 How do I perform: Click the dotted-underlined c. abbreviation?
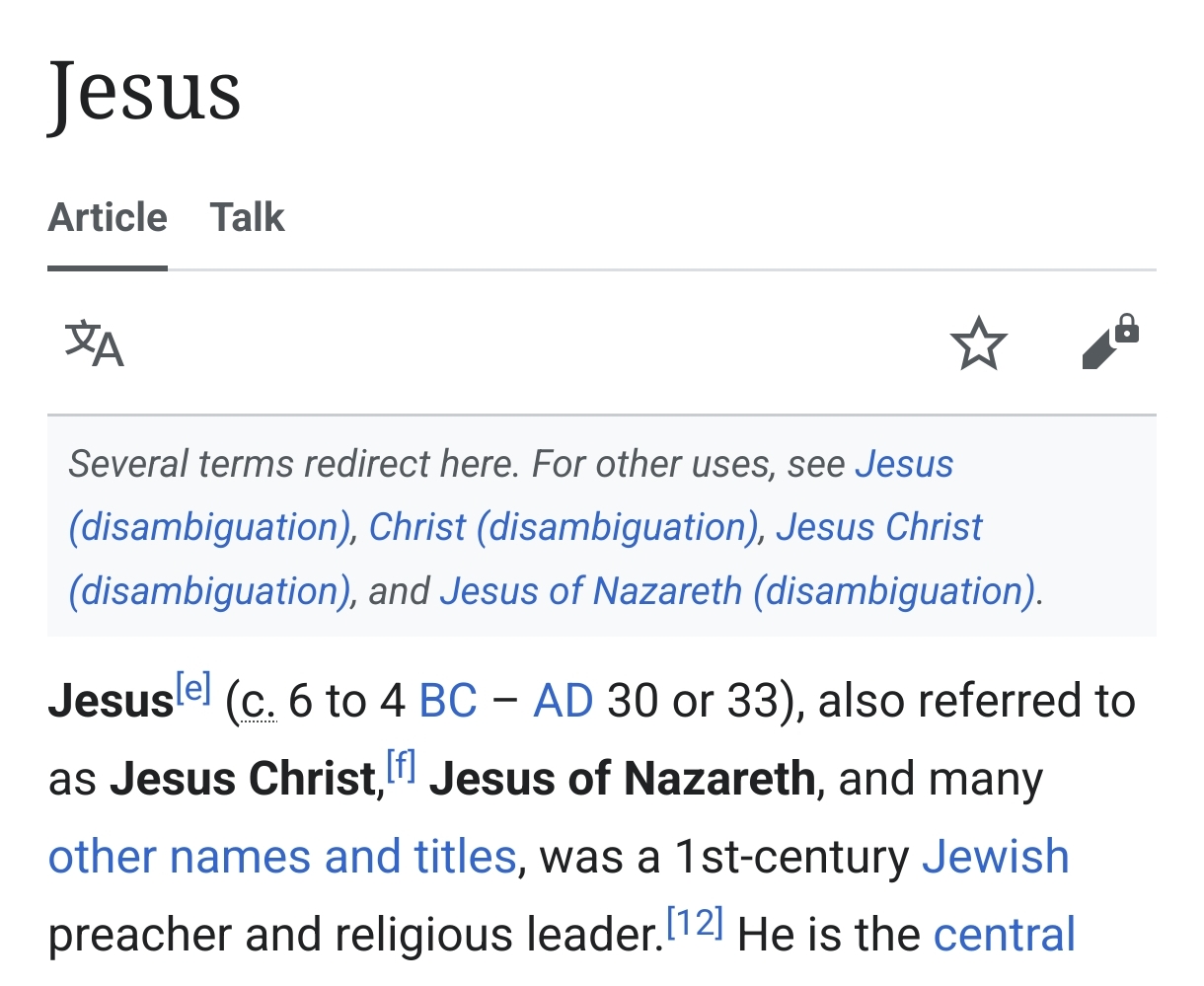click(258, 703)
